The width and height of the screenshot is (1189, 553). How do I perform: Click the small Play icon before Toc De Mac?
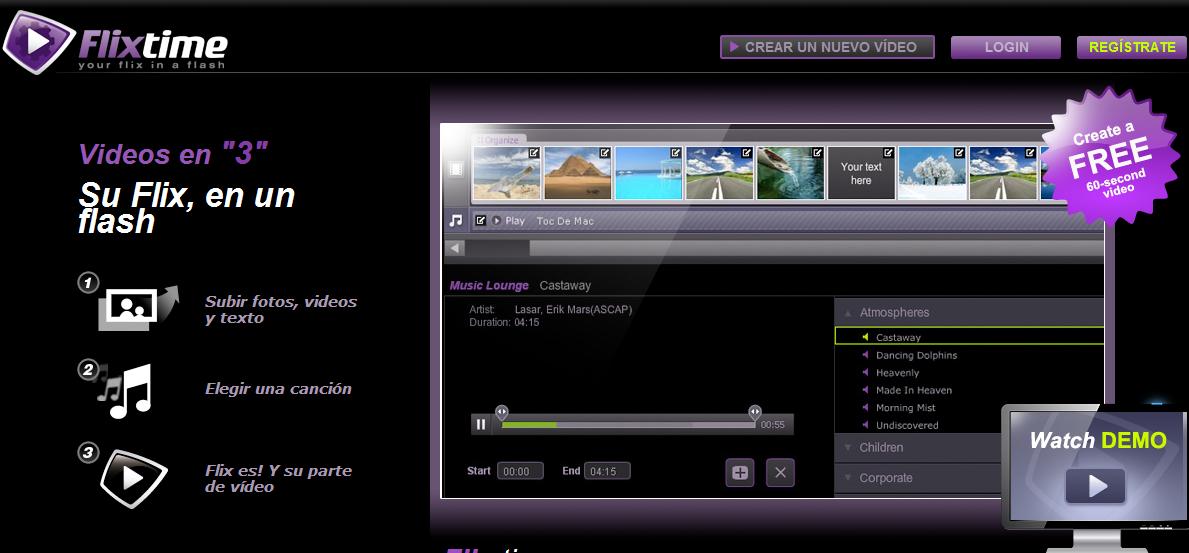tap(497, 221)
